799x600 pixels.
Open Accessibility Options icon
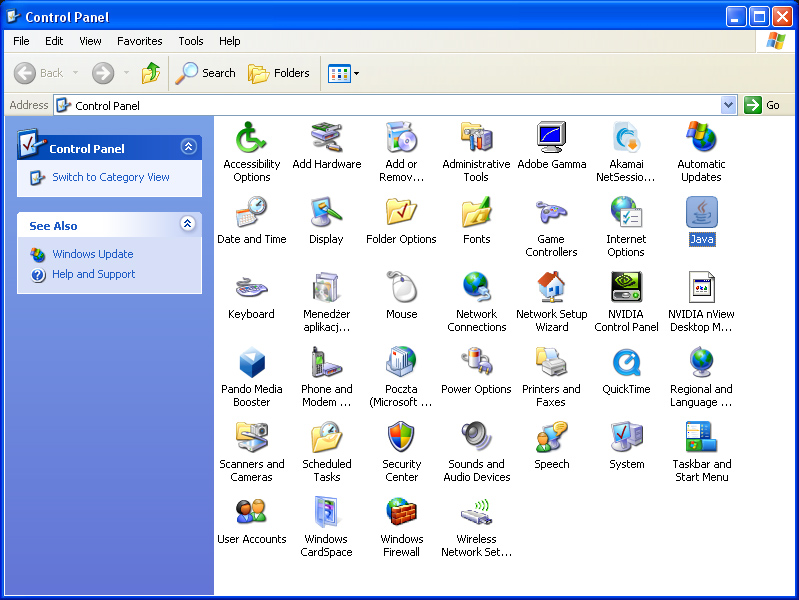[x=251, y=138]
